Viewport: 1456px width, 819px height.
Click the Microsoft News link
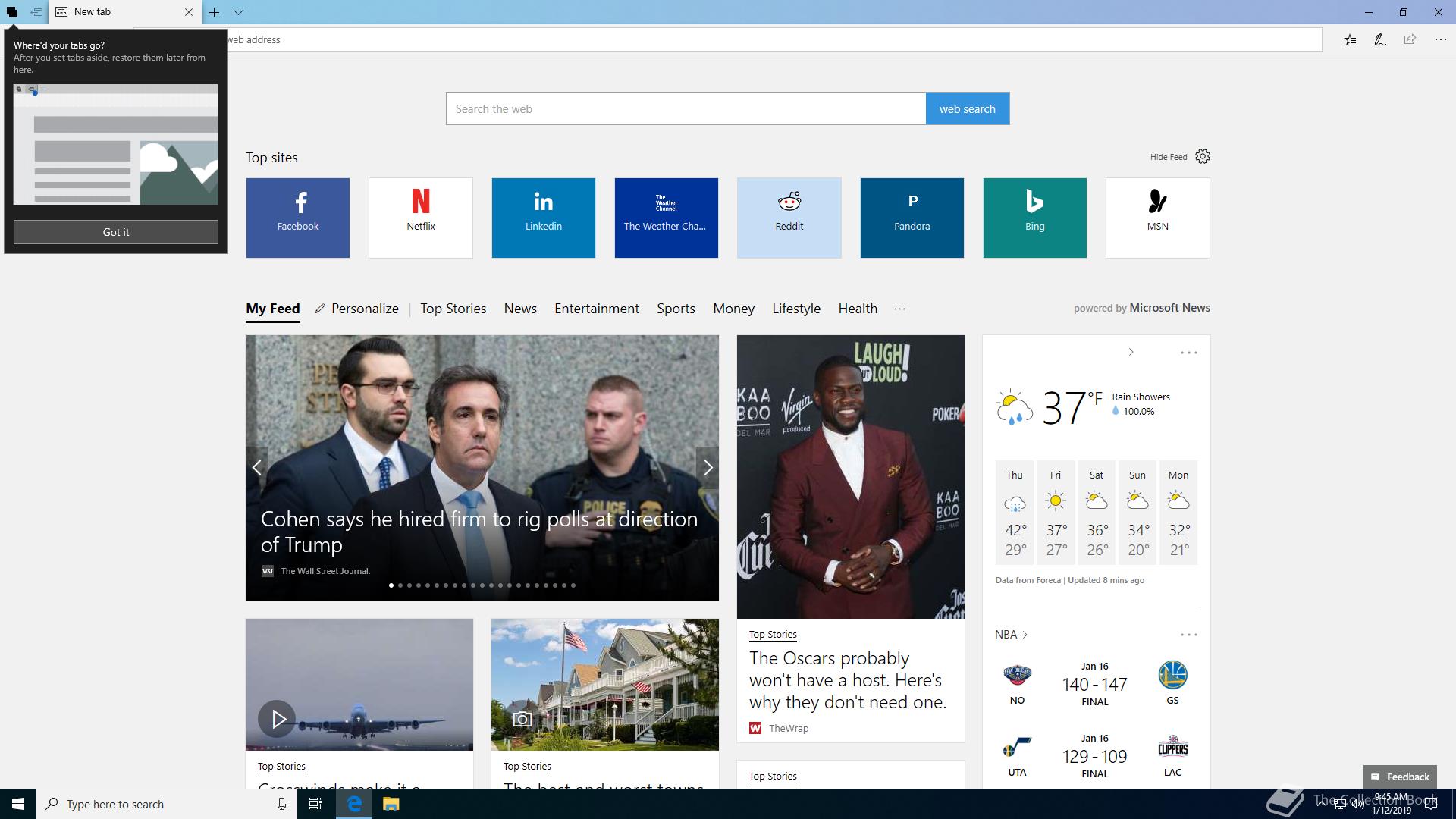1169,308
